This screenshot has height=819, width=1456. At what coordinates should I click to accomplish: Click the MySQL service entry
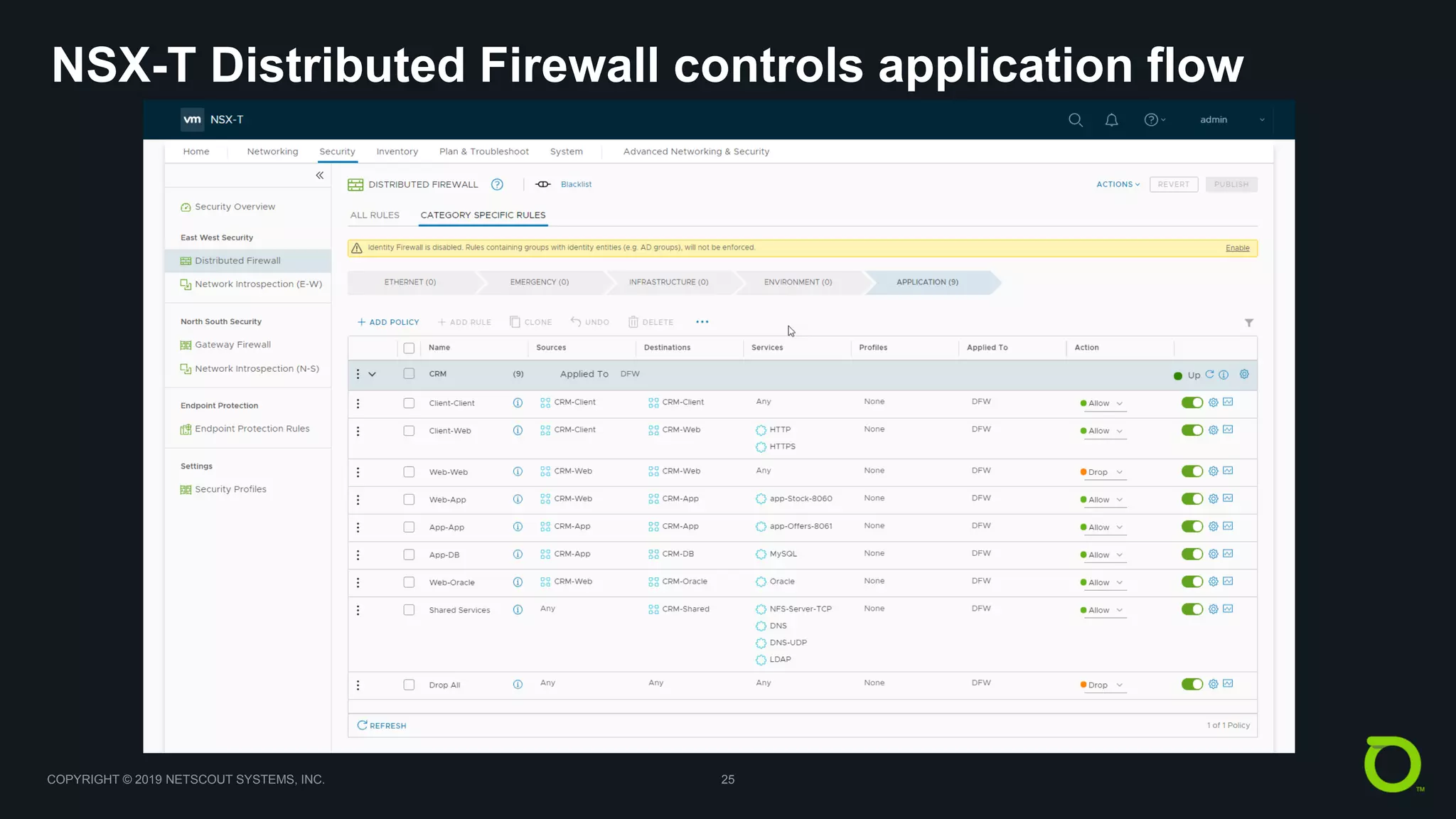[x=776, y=555]
